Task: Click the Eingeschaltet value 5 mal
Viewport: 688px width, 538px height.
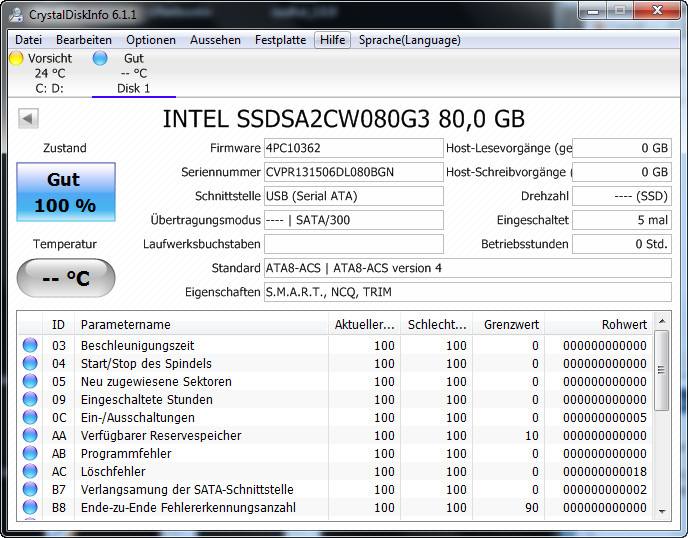Action: [622, 220]
